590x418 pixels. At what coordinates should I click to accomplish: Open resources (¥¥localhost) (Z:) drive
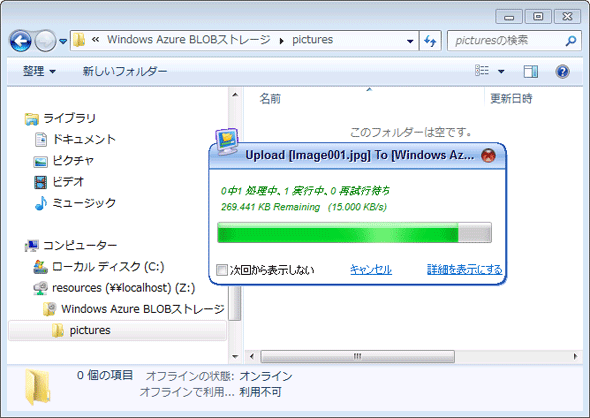123,288
